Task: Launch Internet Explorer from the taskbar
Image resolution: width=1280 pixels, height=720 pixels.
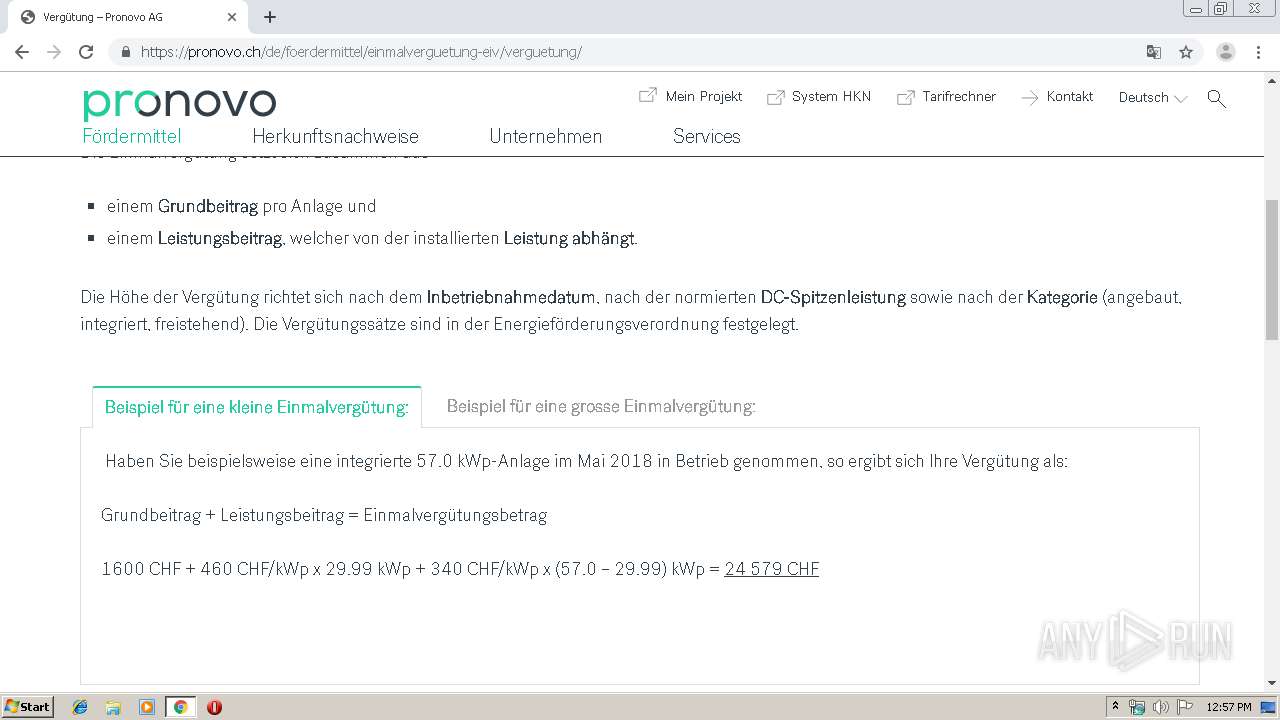Action: coord(80,707)
